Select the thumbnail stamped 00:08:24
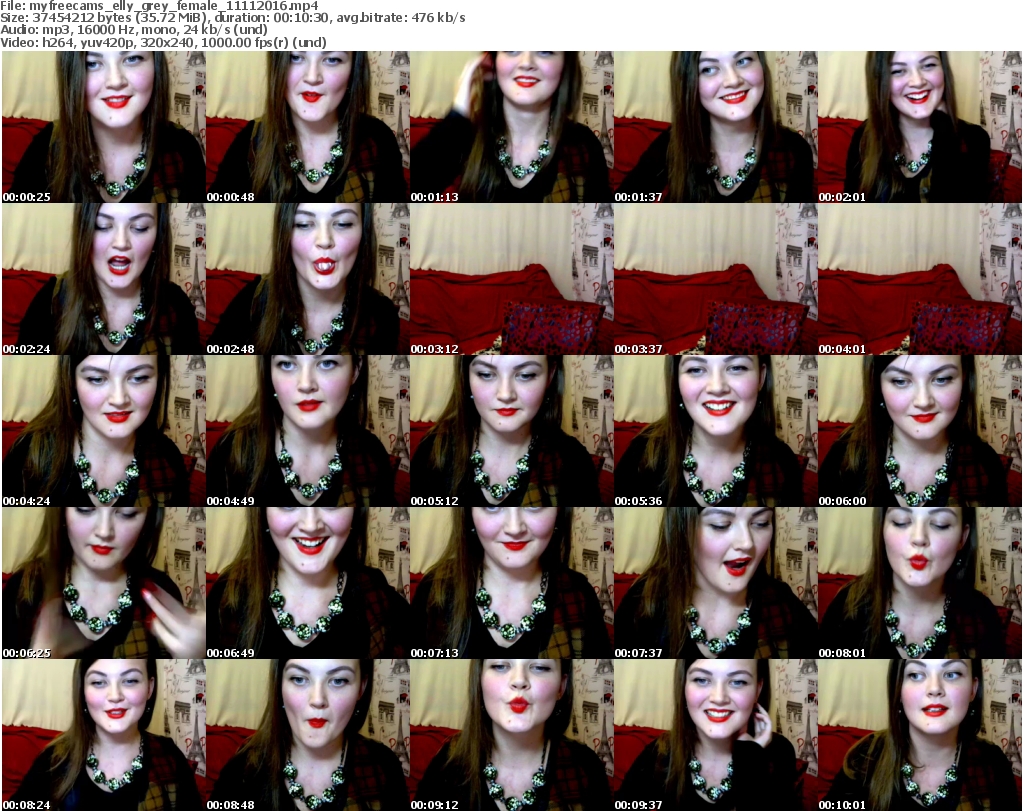 coord(104,735)
